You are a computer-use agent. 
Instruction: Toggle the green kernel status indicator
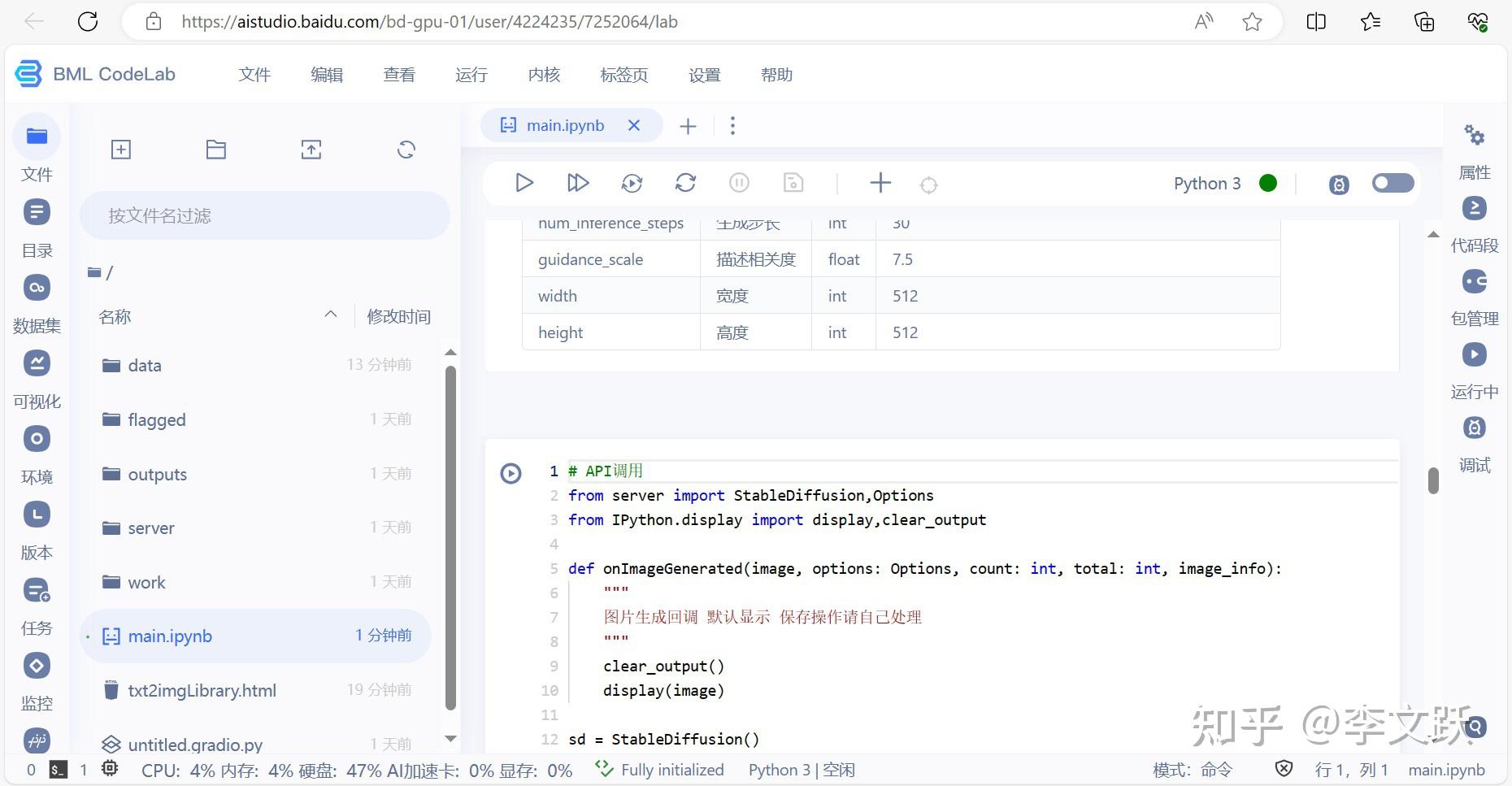pyautogui.click(x=1267, y=183)
